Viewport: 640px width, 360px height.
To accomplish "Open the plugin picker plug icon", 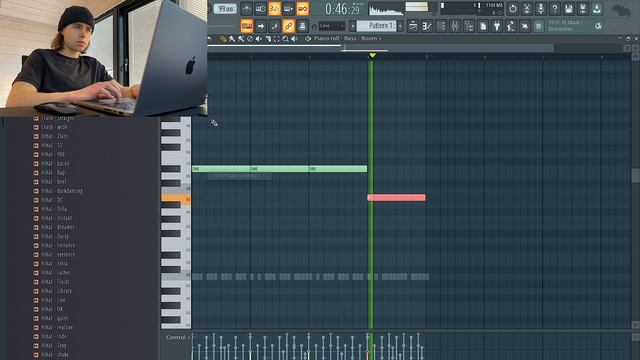I will point(497,26).
